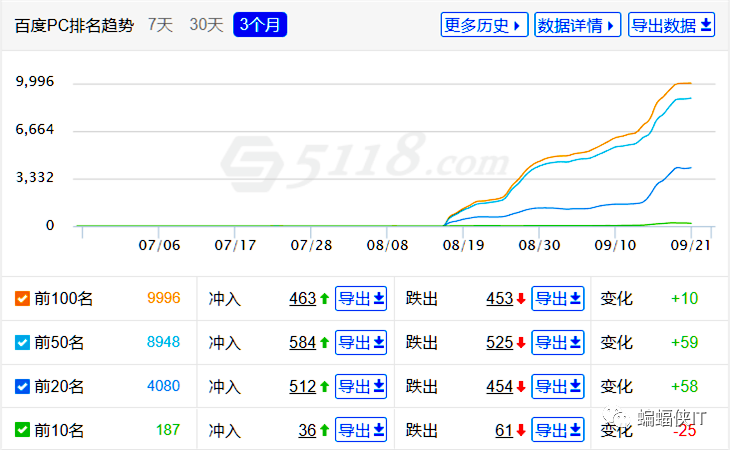
Task: Open the 36 冲入 link in 前10名 row
Action: 307,430
